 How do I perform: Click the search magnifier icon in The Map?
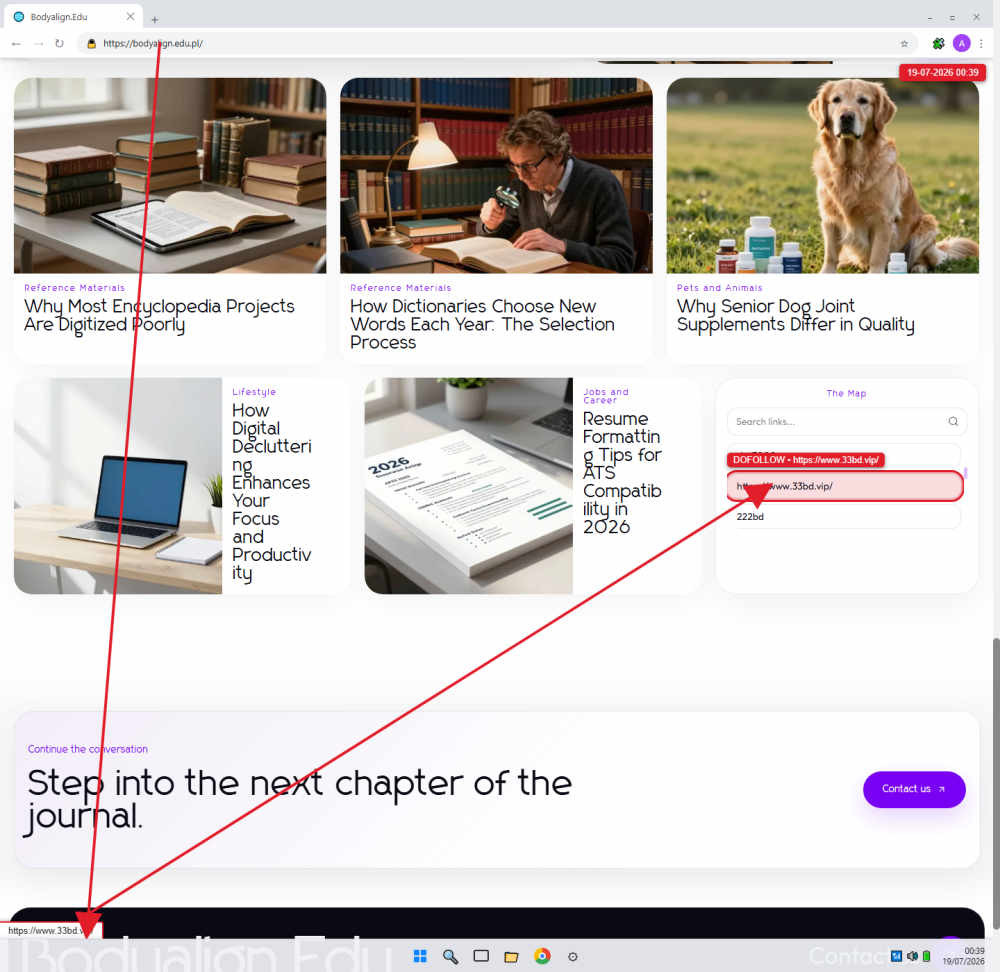click(x=953, y=422)
